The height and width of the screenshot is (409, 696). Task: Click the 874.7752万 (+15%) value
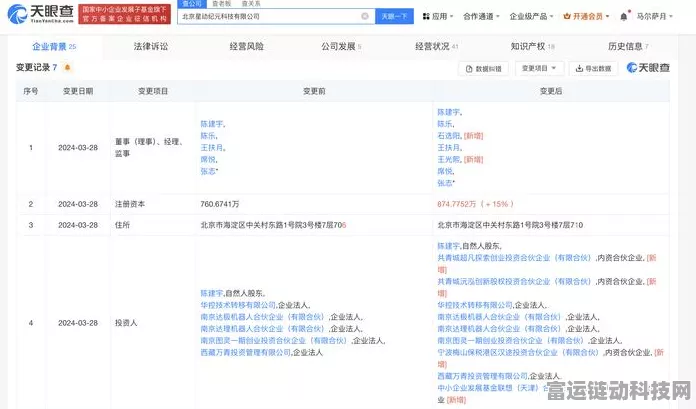pyautogui.click(x=475, y=204)
